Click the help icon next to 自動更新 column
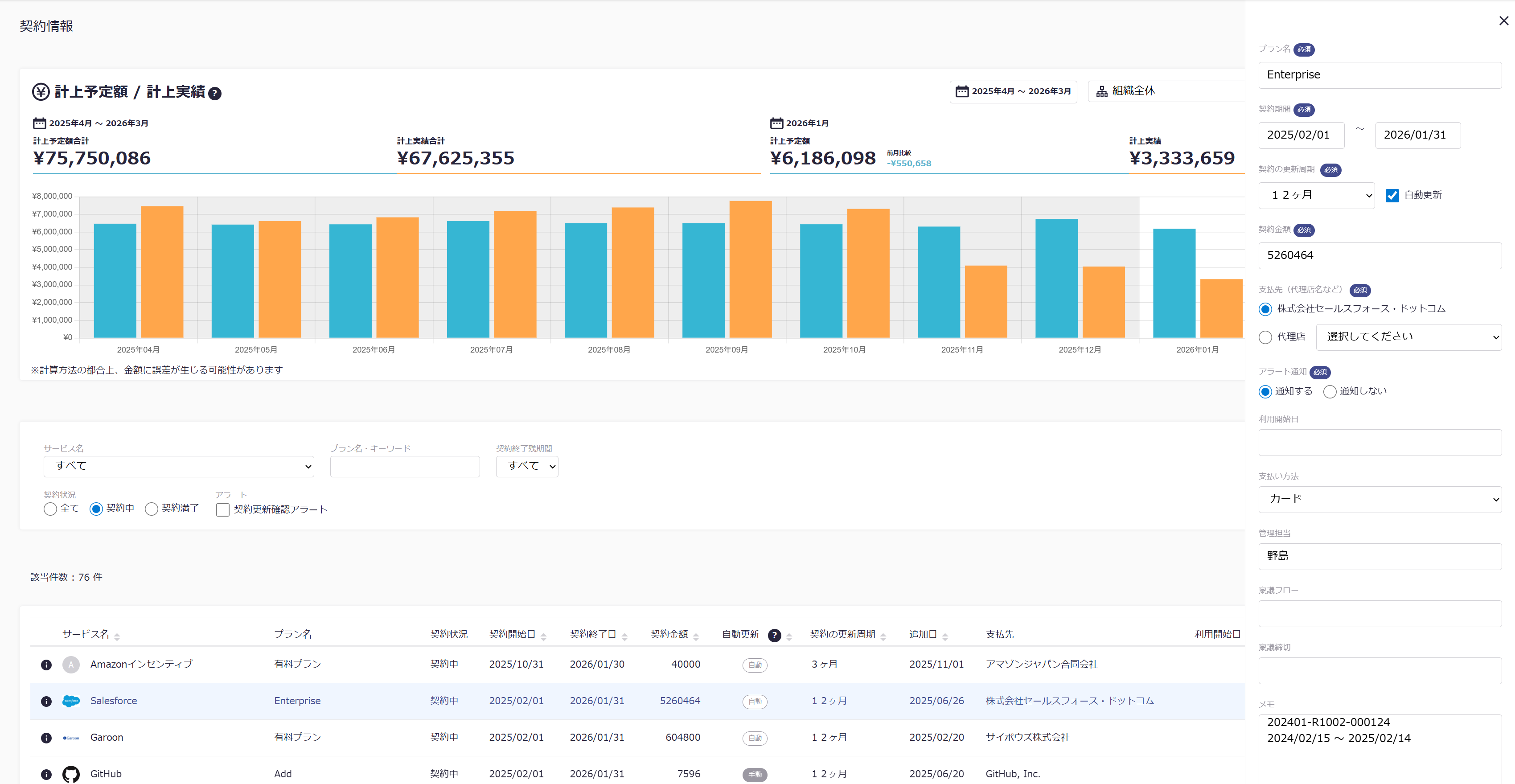Image resolution: width=1515 pixels, height=784 pixels. pos(775,635)
